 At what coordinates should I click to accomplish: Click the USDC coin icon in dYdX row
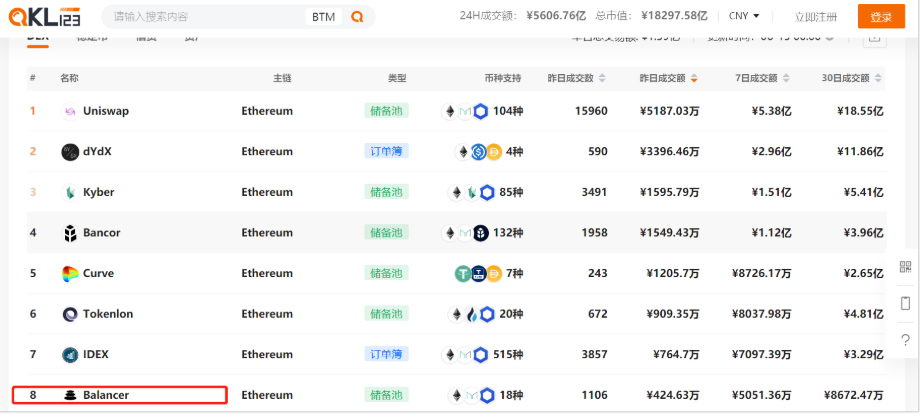click(479, 152)
